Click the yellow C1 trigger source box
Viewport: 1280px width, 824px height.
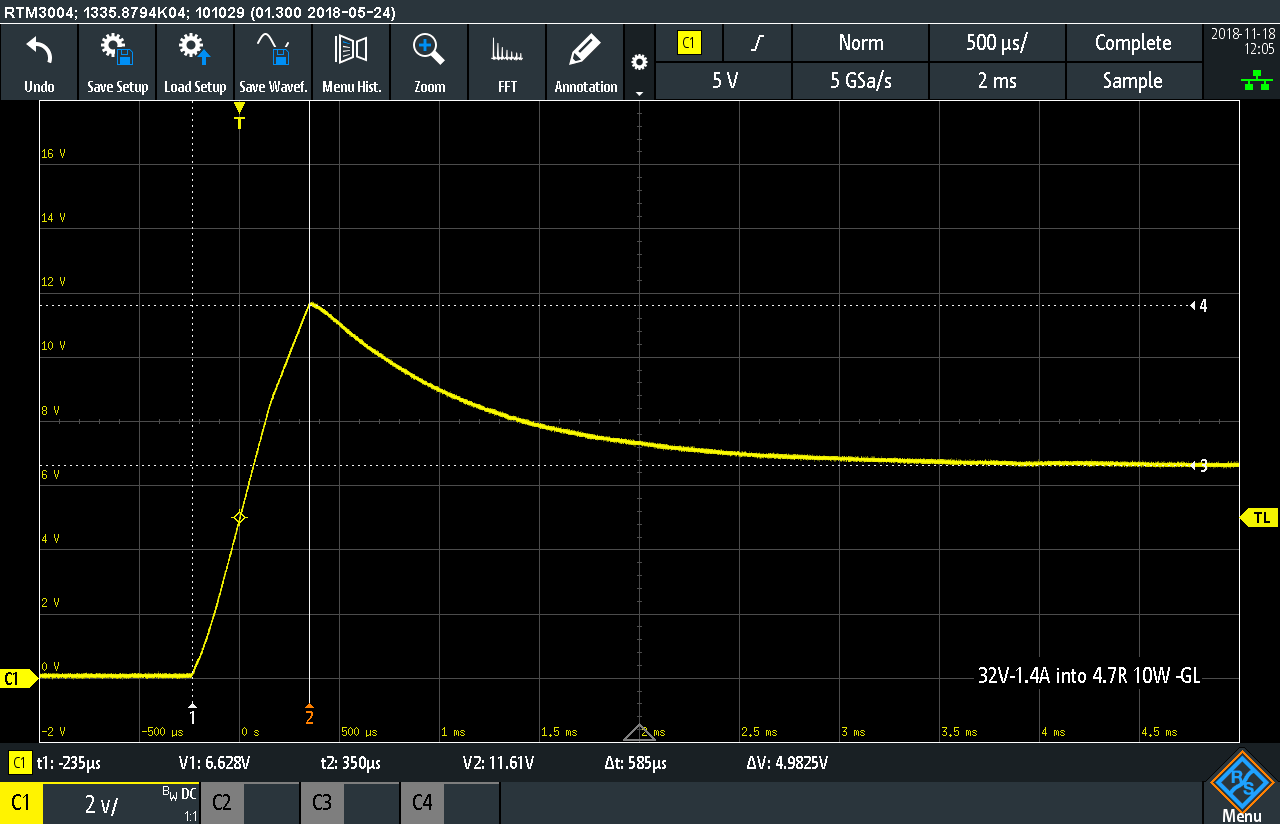[x=689, y=43]
